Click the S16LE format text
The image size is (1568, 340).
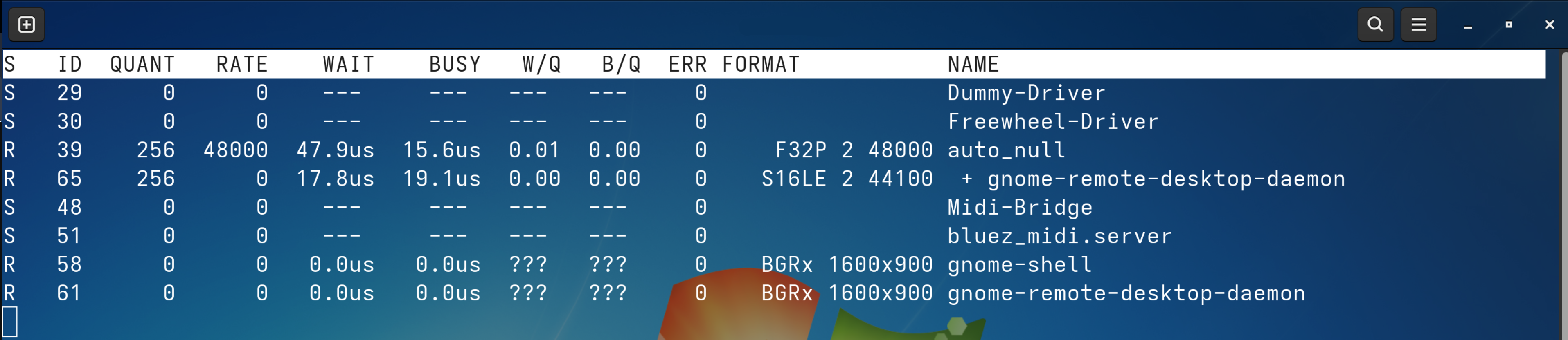pyautogui.click(x=794, y=179)
